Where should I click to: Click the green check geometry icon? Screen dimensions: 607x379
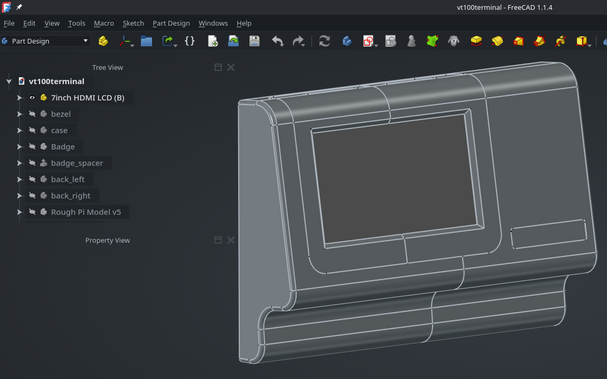432,41
